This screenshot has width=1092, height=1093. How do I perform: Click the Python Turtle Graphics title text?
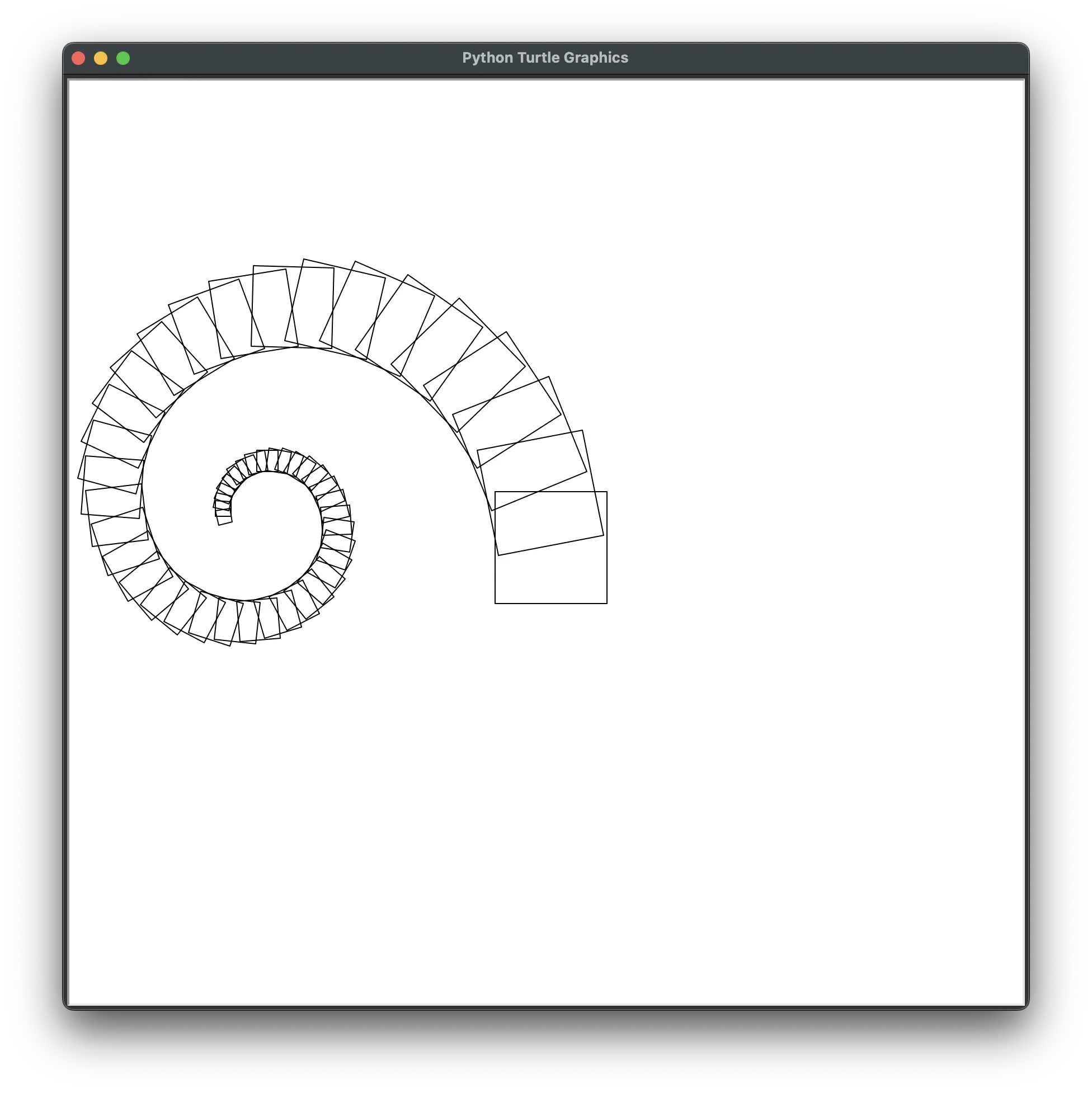[x=545, y=58]
